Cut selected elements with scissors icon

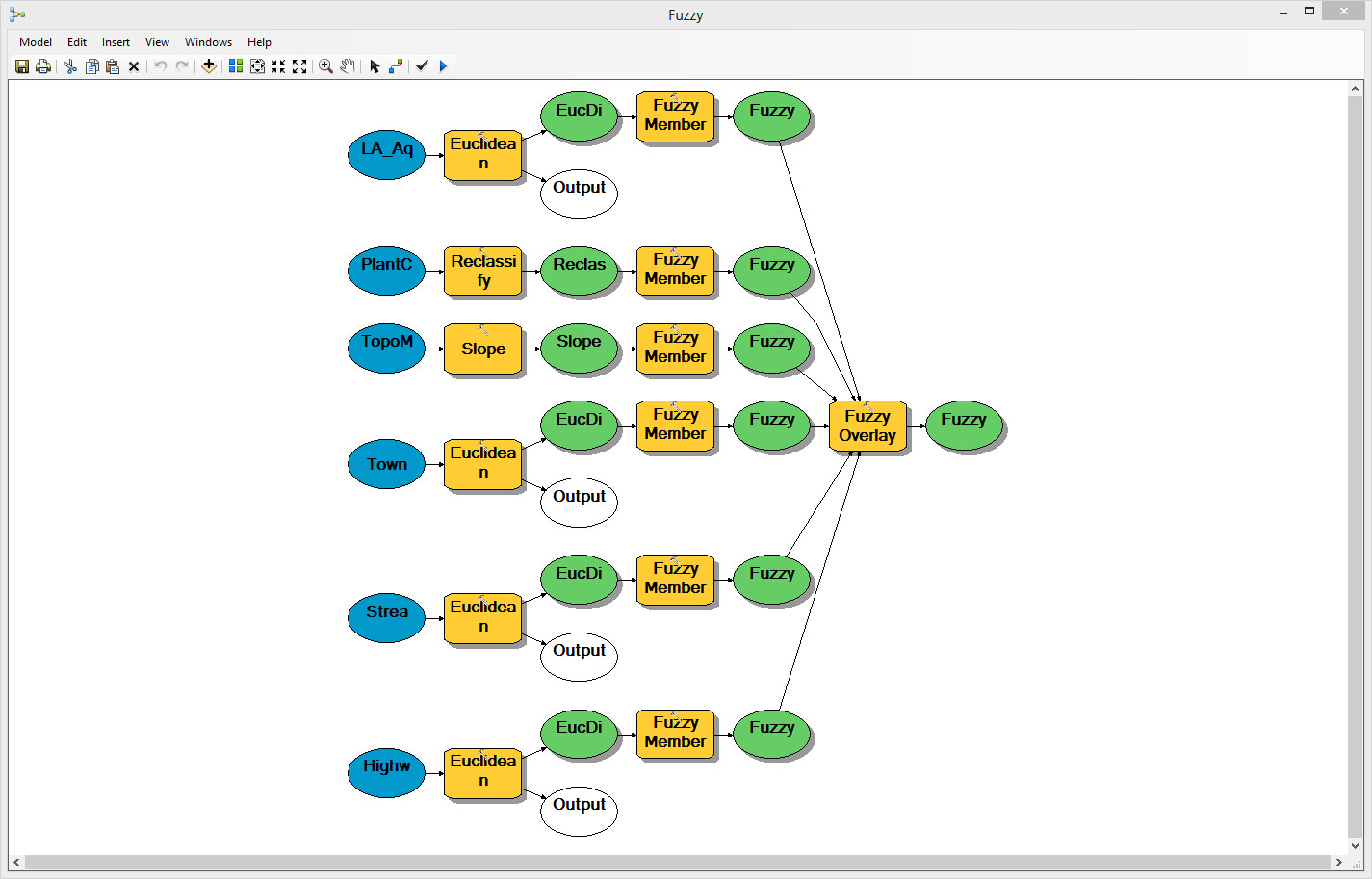tap(70, 66)
